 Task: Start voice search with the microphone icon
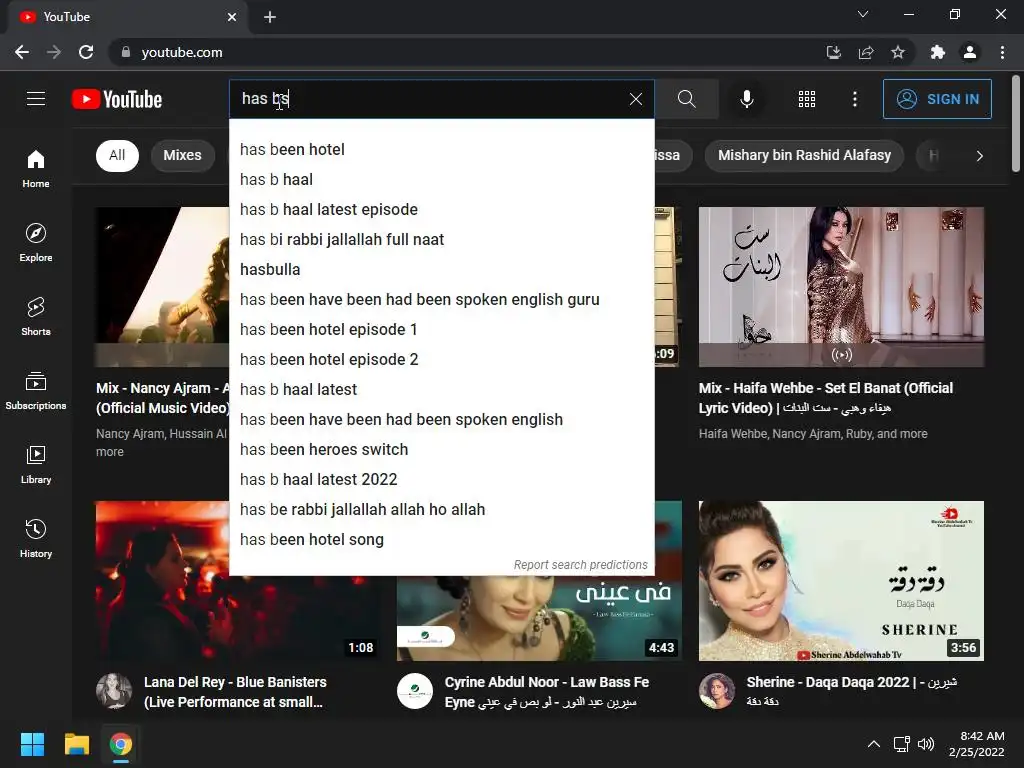pyautogui.click(x=746, y=99)
